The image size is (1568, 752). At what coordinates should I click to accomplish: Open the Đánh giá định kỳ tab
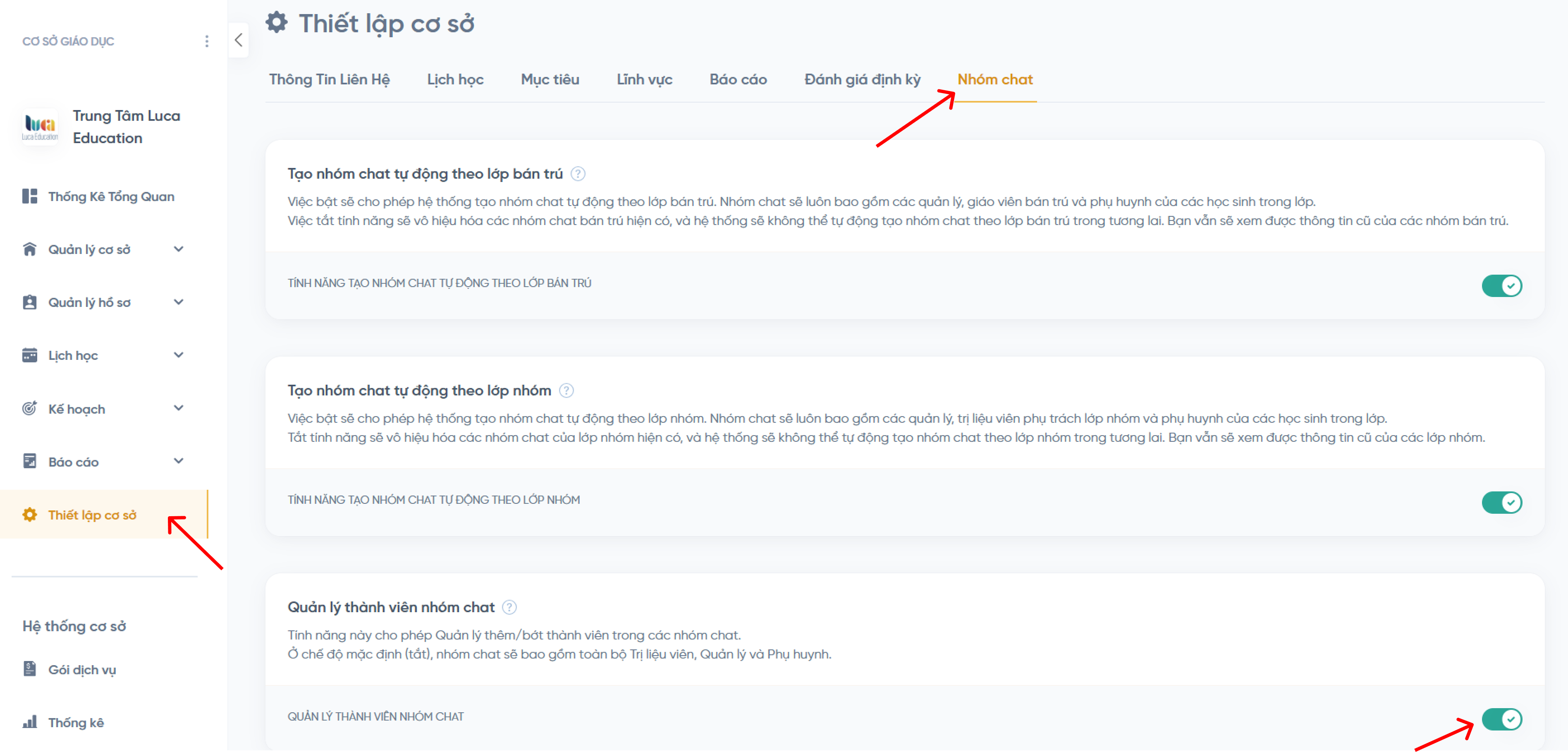pos(862,79)
